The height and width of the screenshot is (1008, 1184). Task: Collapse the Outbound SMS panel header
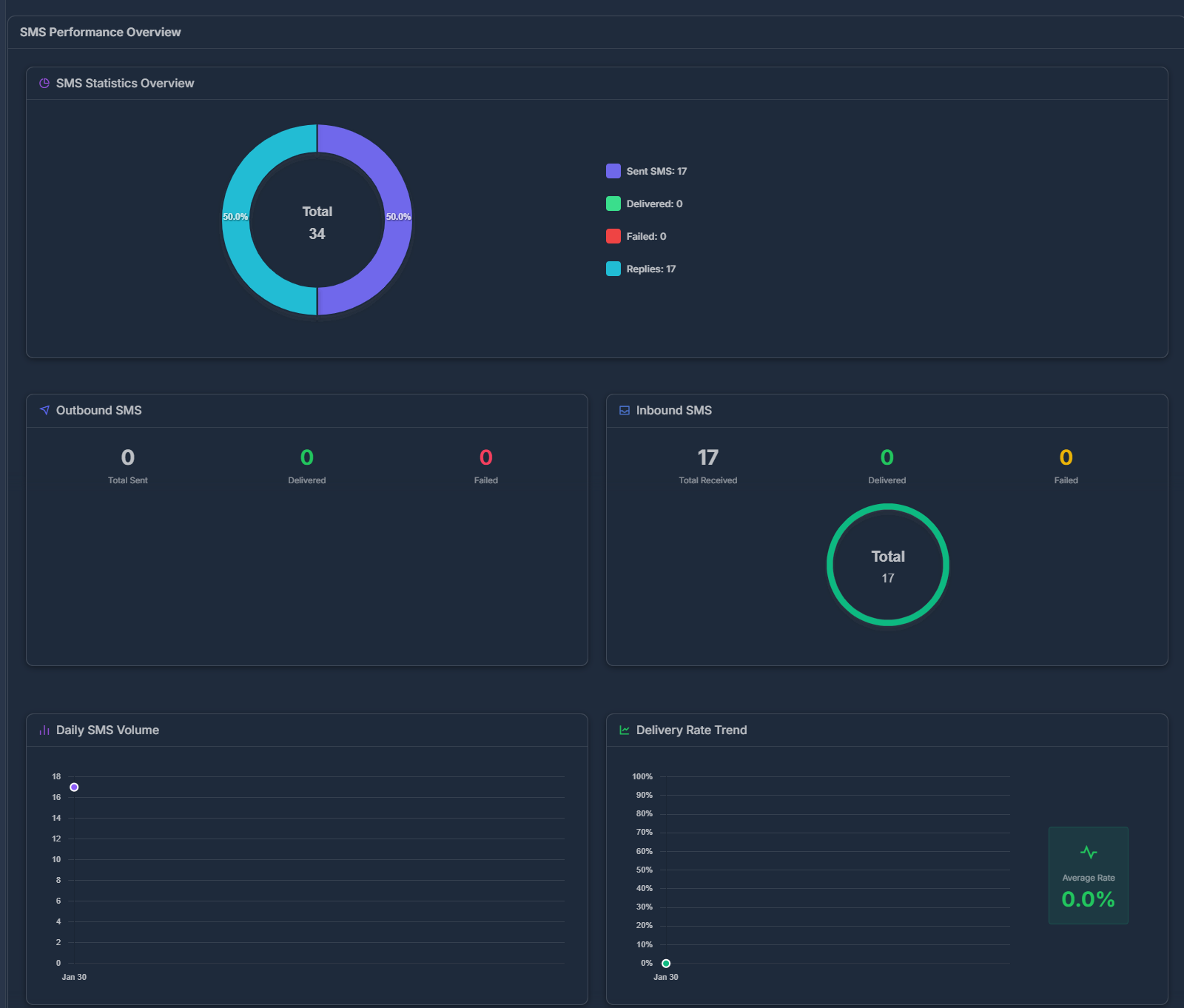pyautogui.click(x=98, y=410)
